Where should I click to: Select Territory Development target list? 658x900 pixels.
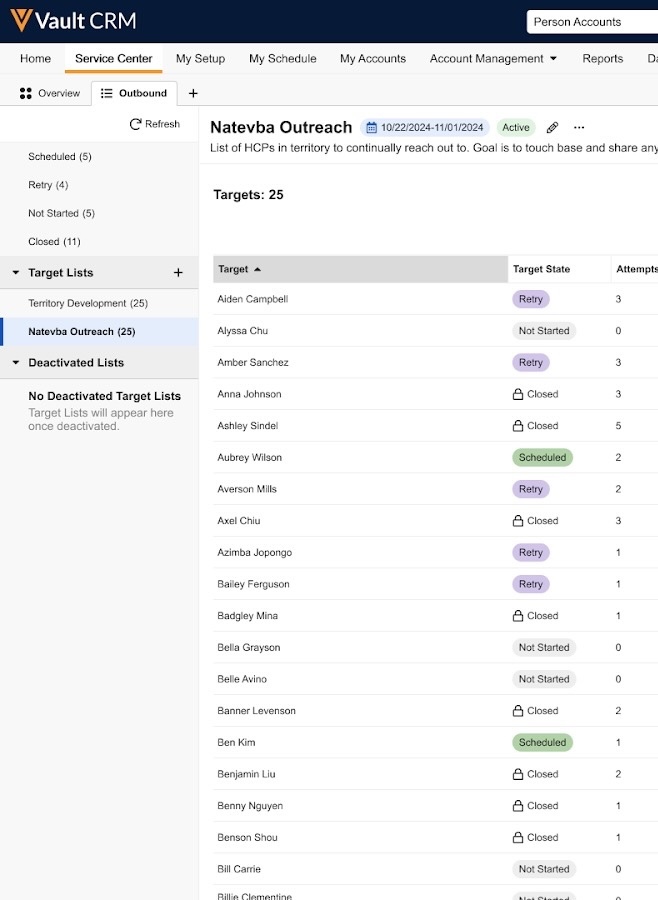88,303
